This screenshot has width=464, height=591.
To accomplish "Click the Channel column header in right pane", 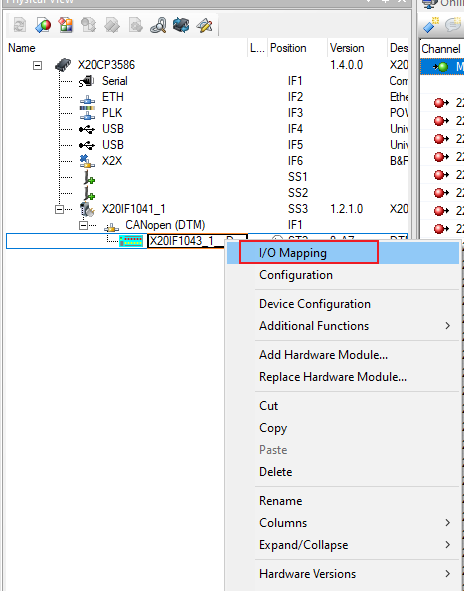I will coord(442,49).
